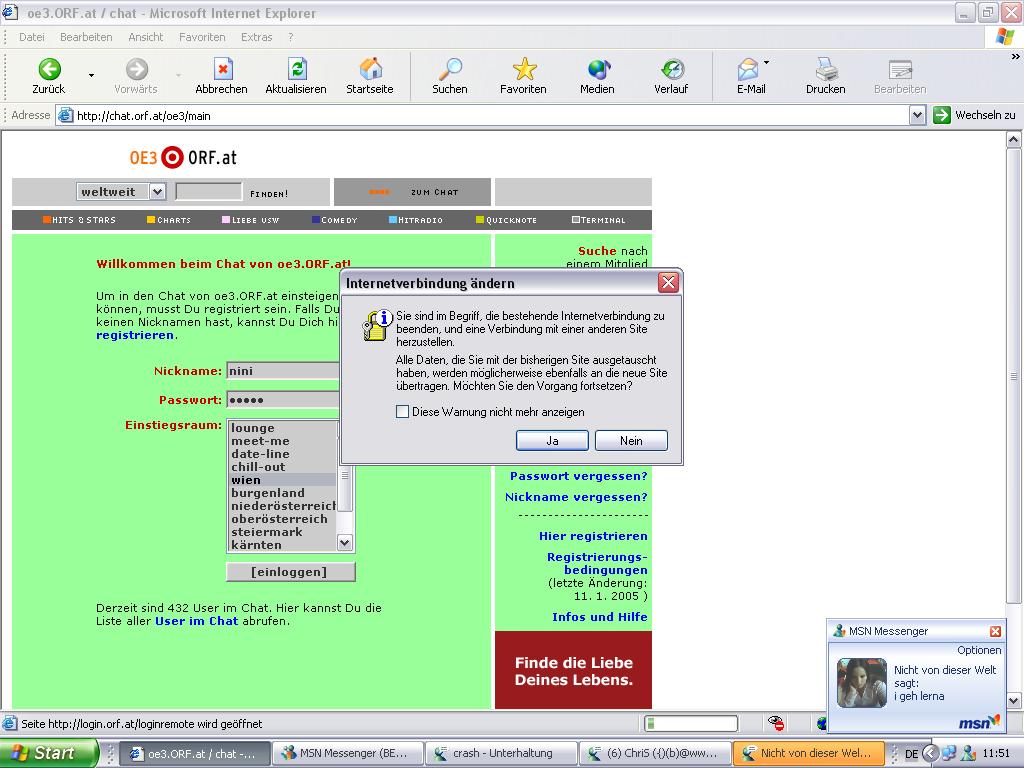Select 'lounge' in Einstiegsraum list
Screen dimensions: 1024x768
(x=282, y=428)
